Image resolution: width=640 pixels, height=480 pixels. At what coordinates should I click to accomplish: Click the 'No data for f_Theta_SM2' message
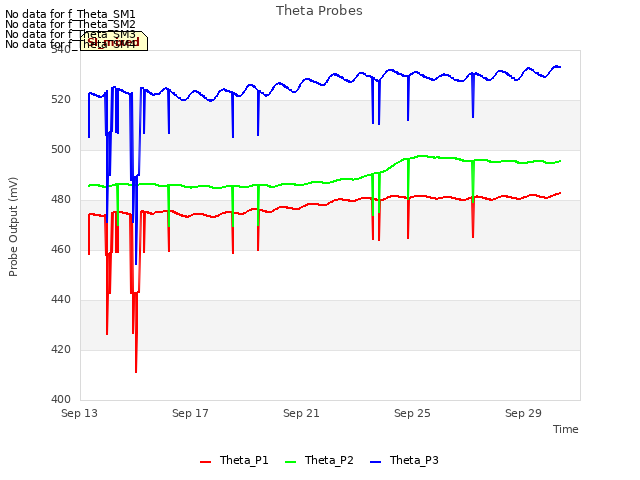click(x=70, y=24)
